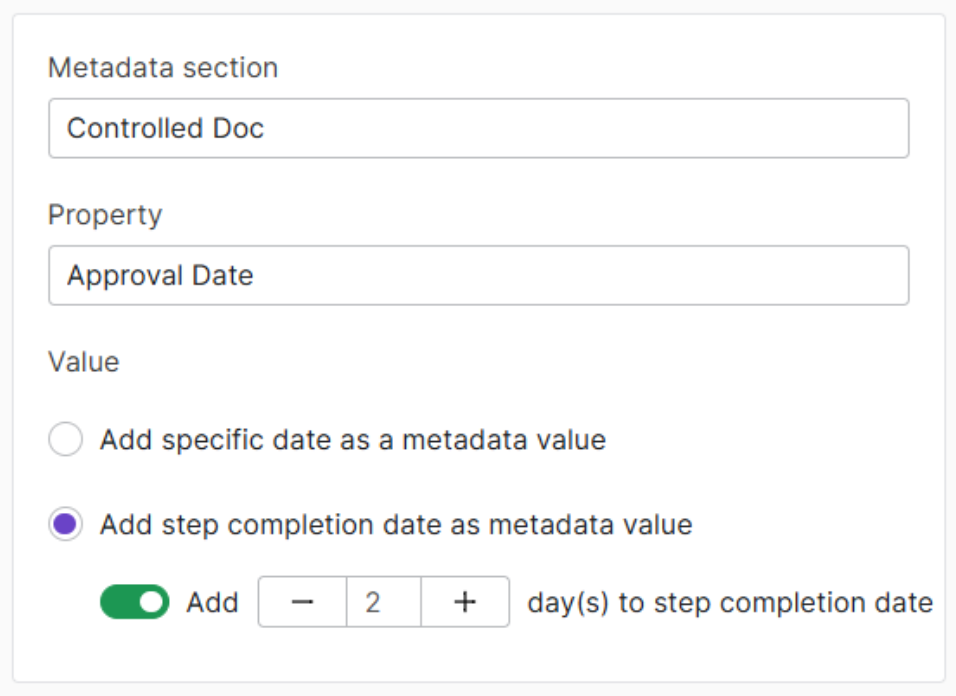Click the purple dot of the selected radio
The width and height of the screenshot is (956, 696).
click(65, 524)
